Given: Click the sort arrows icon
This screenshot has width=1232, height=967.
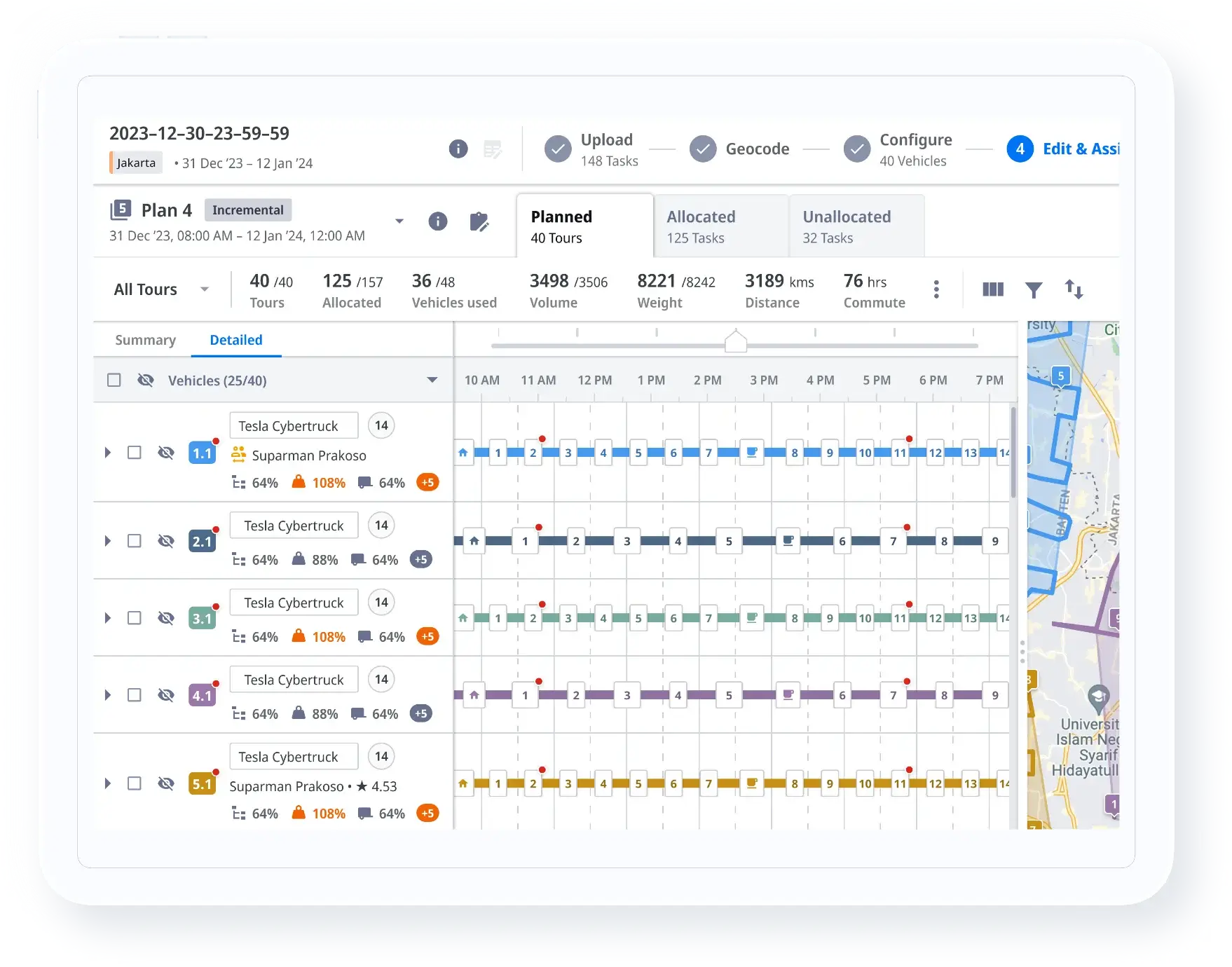Looking at the screenshot, I should 1074,289.
